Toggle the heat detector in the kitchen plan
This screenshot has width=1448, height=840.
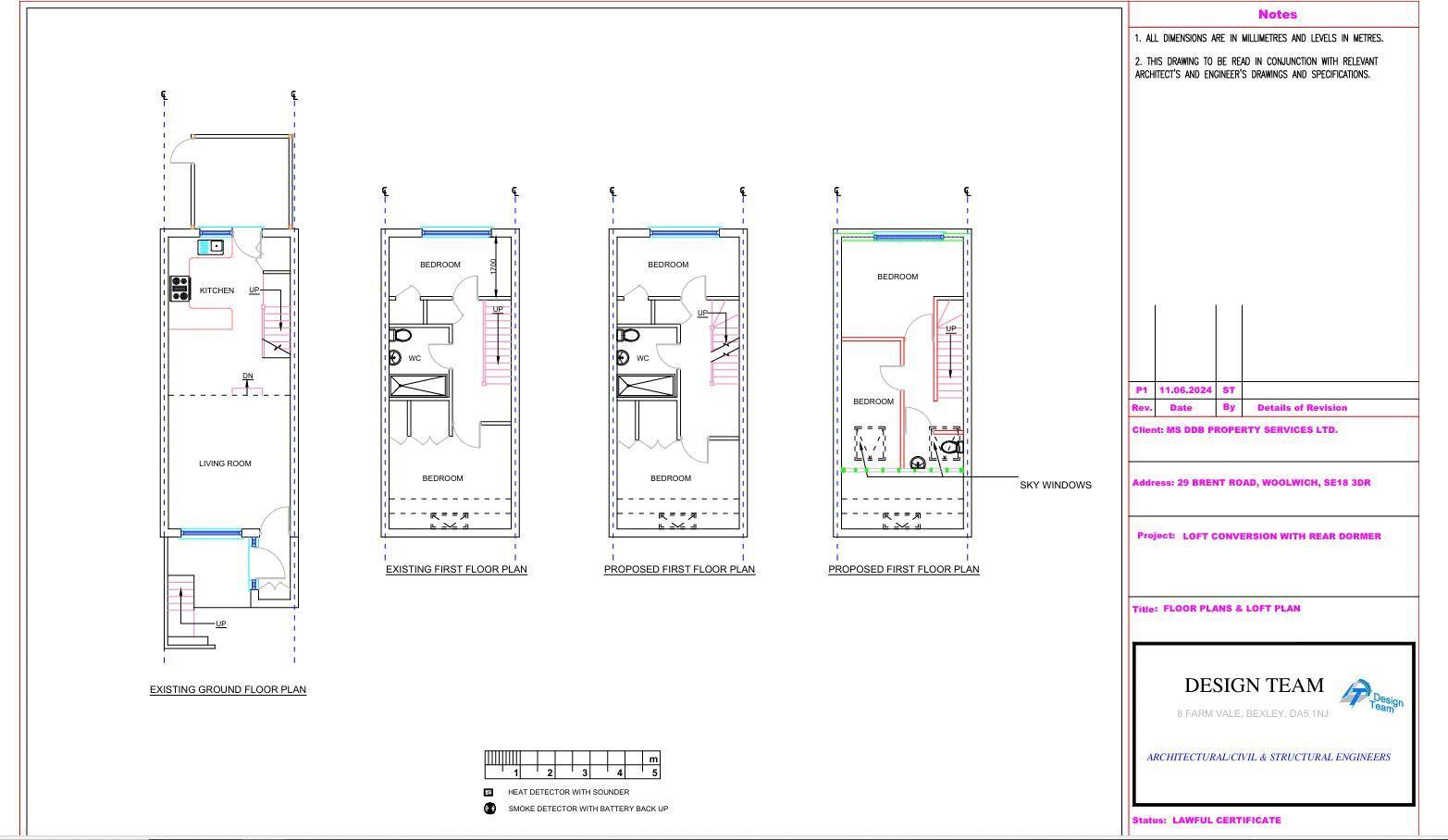pos(216,247)
